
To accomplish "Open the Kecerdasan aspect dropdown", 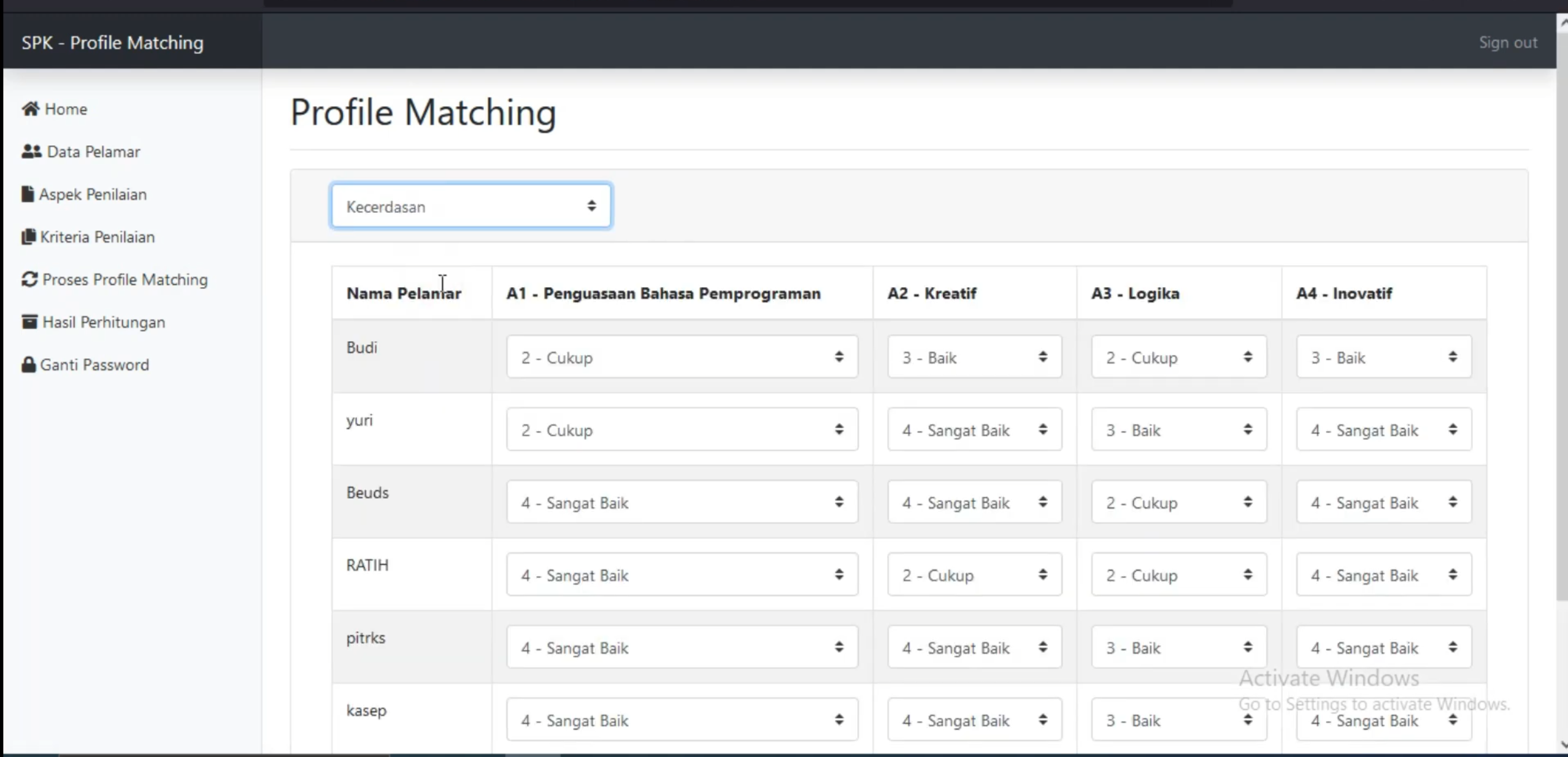I will pyautogui.click(x=471, y=206).
